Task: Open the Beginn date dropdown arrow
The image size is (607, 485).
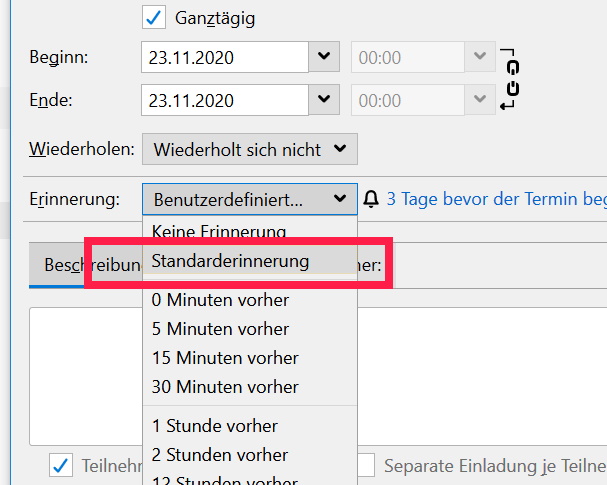Action: (324, 57)
